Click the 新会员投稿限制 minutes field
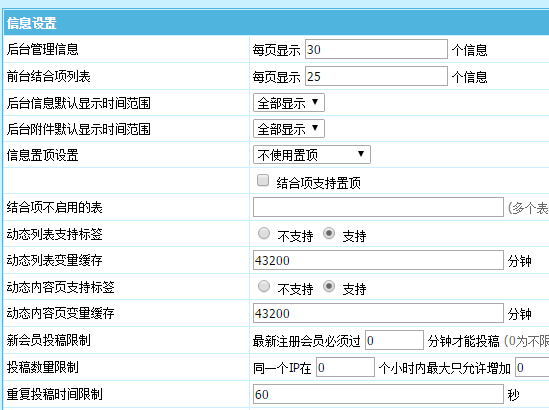This screenshot has width=549, height=410. [x=394, y=340]
